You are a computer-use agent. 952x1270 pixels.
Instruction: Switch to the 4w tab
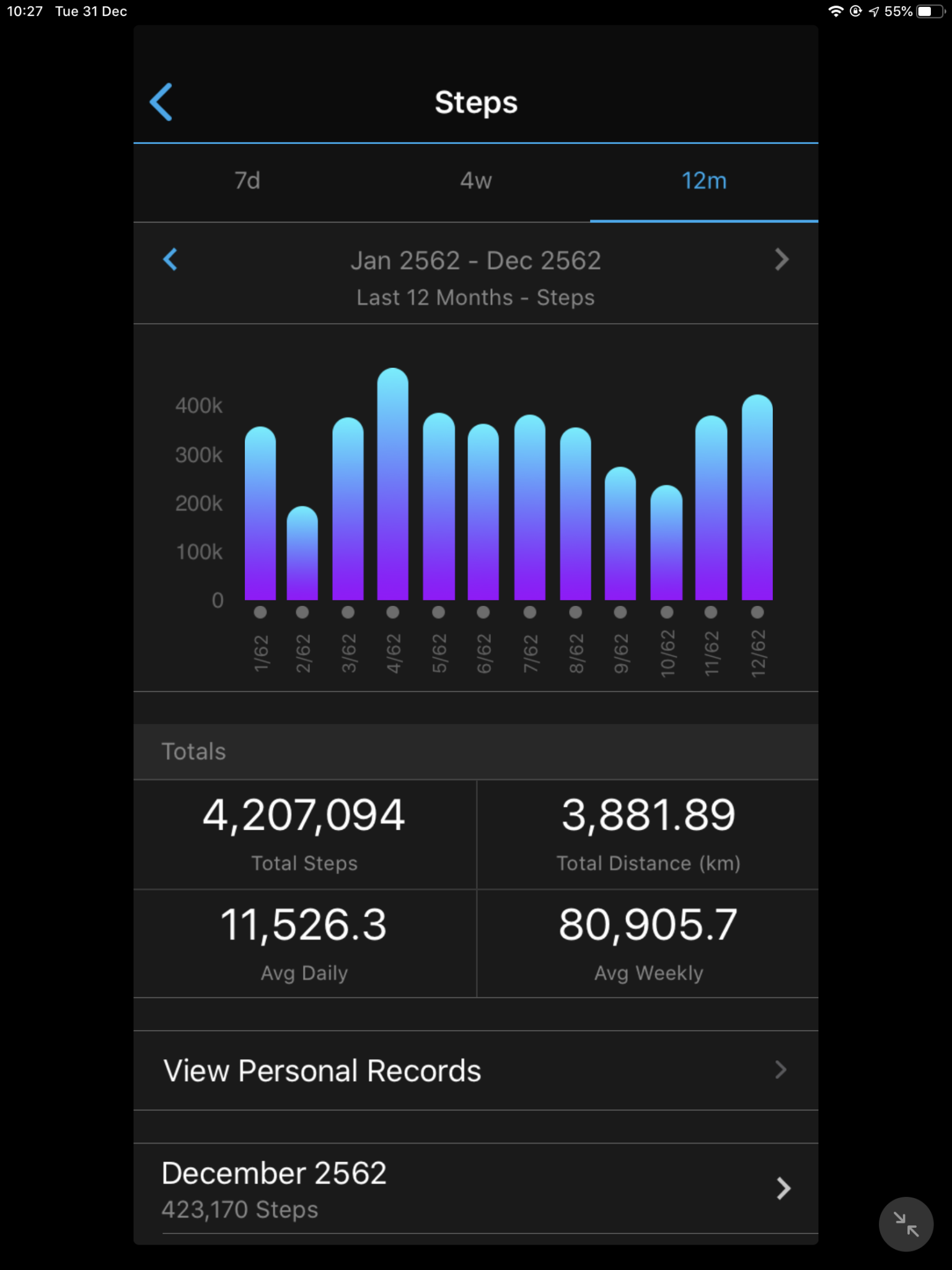(475, 181)
